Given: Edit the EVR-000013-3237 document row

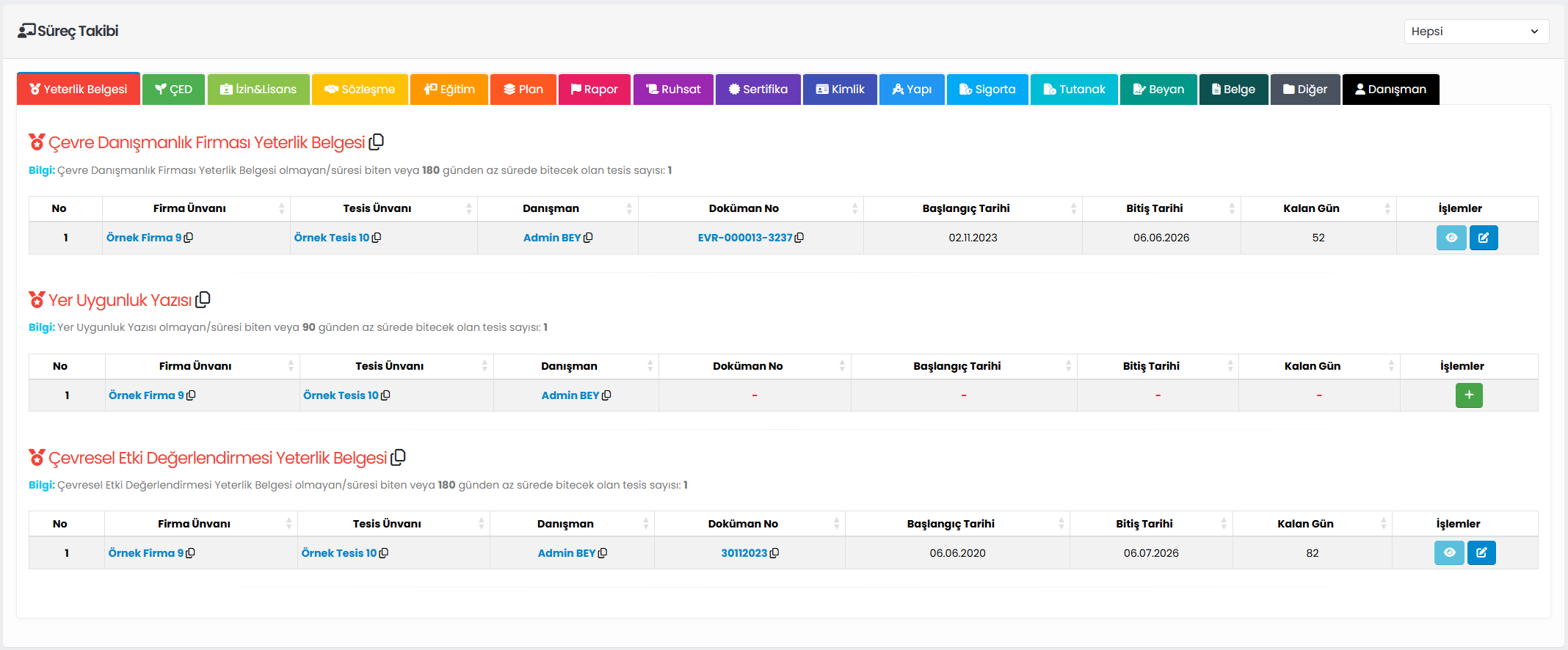Looking at the screenshot, I should (x=1484, y=238).
